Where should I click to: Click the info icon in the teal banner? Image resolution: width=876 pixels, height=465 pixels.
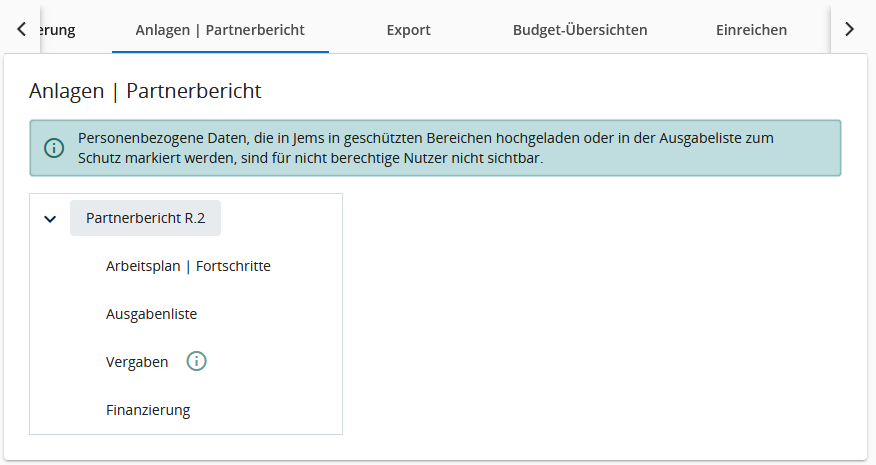coord(54,148)
